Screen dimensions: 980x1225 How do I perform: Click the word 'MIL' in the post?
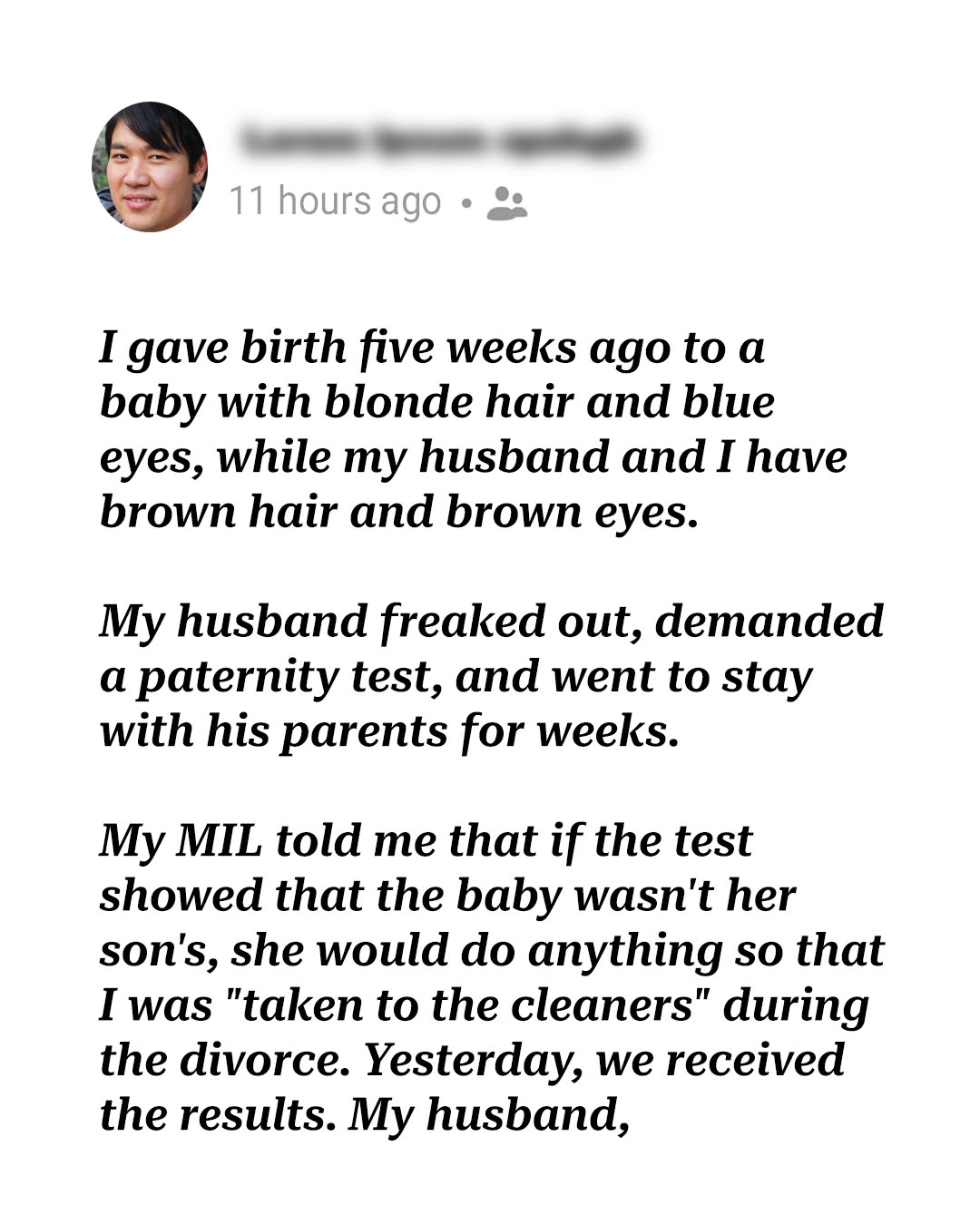220,840
